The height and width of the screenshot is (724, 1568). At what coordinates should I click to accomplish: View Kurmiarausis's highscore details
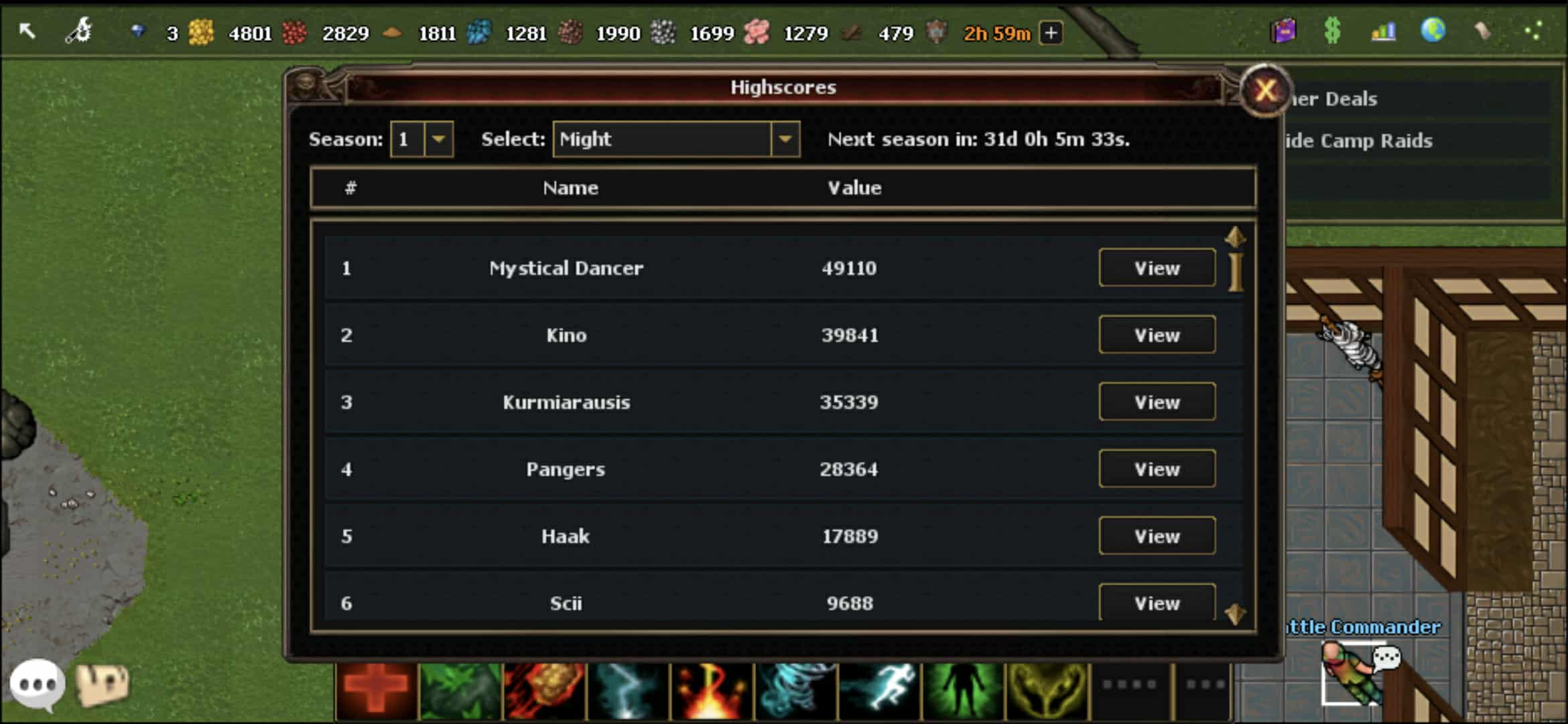pos(1157,402)
